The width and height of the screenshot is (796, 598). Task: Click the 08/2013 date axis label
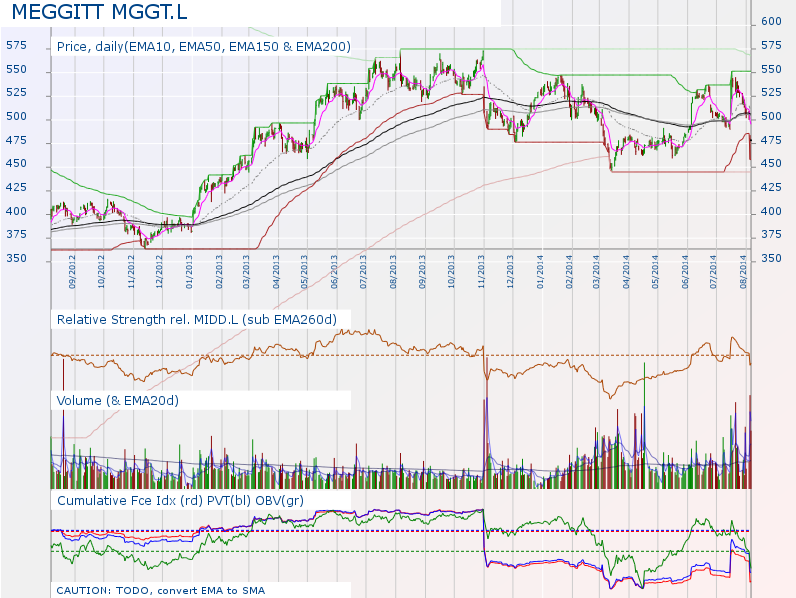coord(393,273)
